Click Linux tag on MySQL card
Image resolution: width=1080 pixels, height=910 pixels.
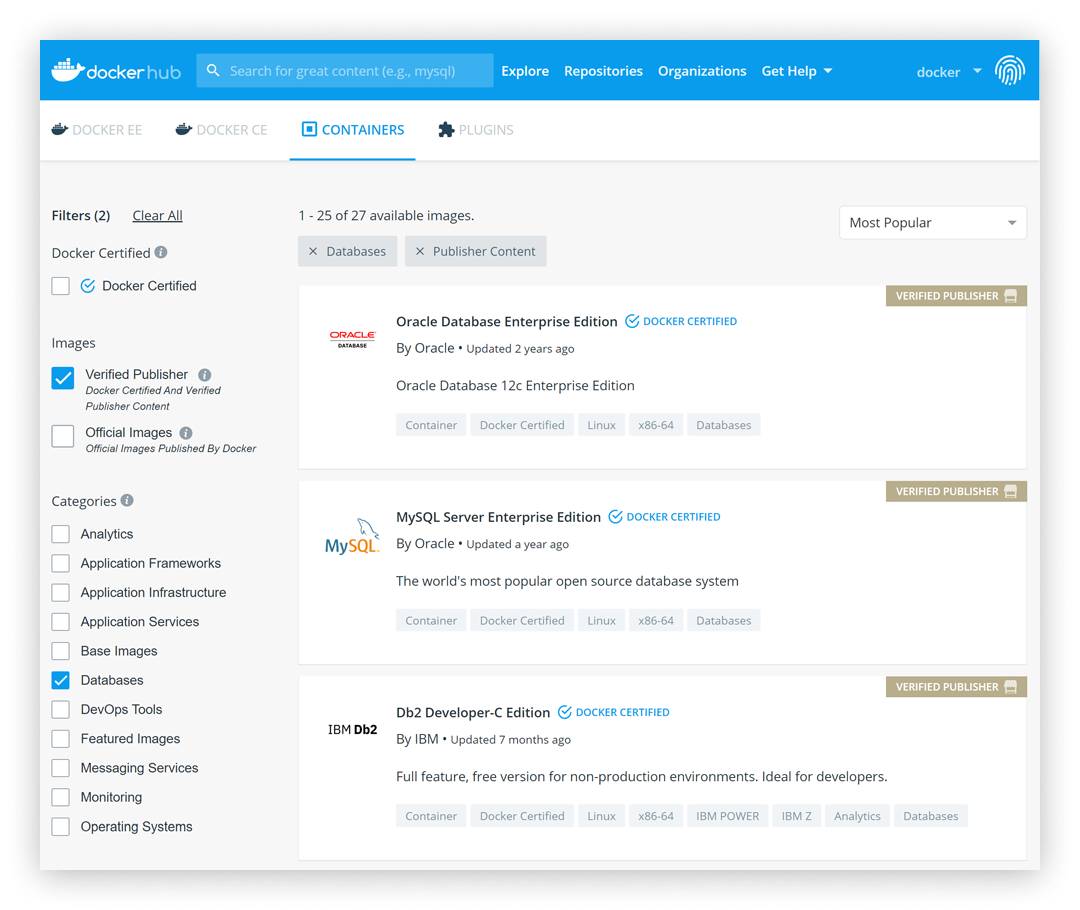coord(601,621)
